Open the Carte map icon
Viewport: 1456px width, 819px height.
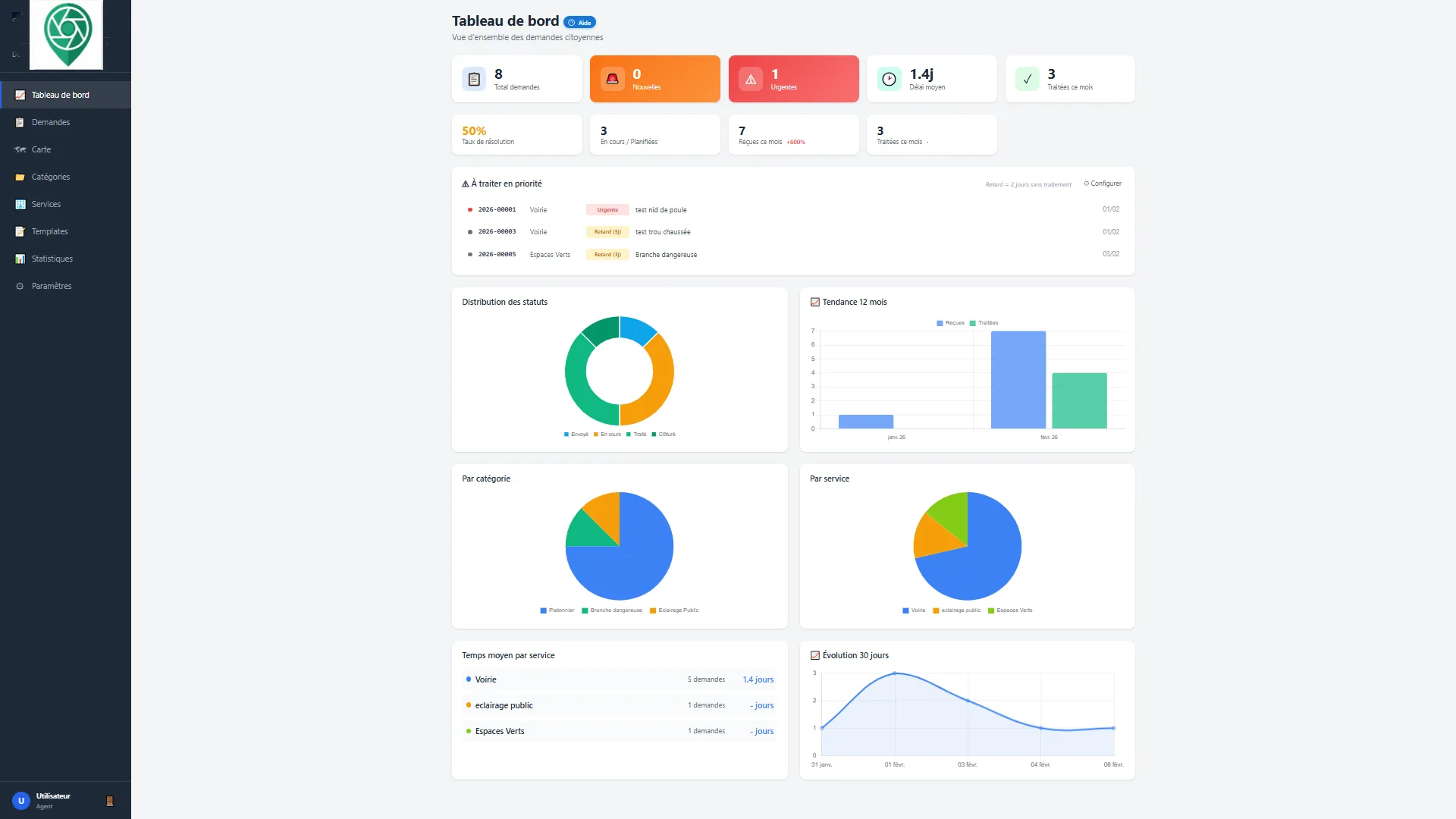coord(20,149)
